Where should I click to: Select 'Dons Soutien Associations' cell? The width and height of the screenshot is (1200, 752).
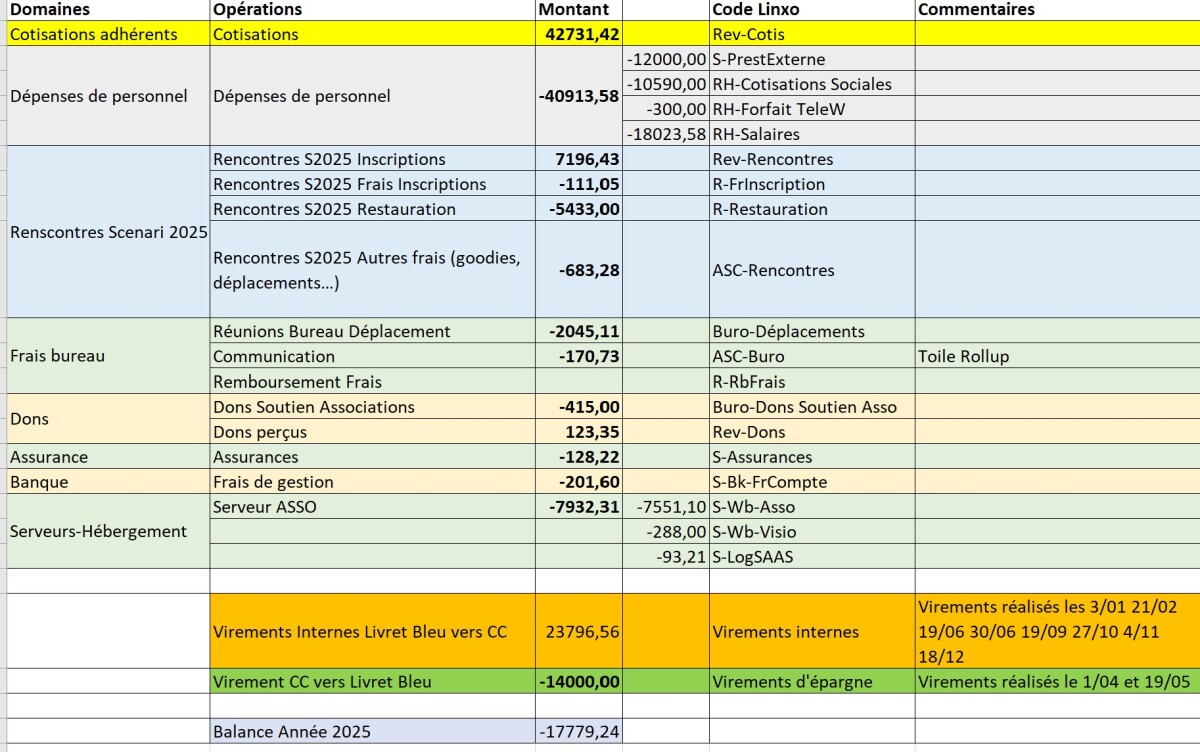(x=372, y=407)
